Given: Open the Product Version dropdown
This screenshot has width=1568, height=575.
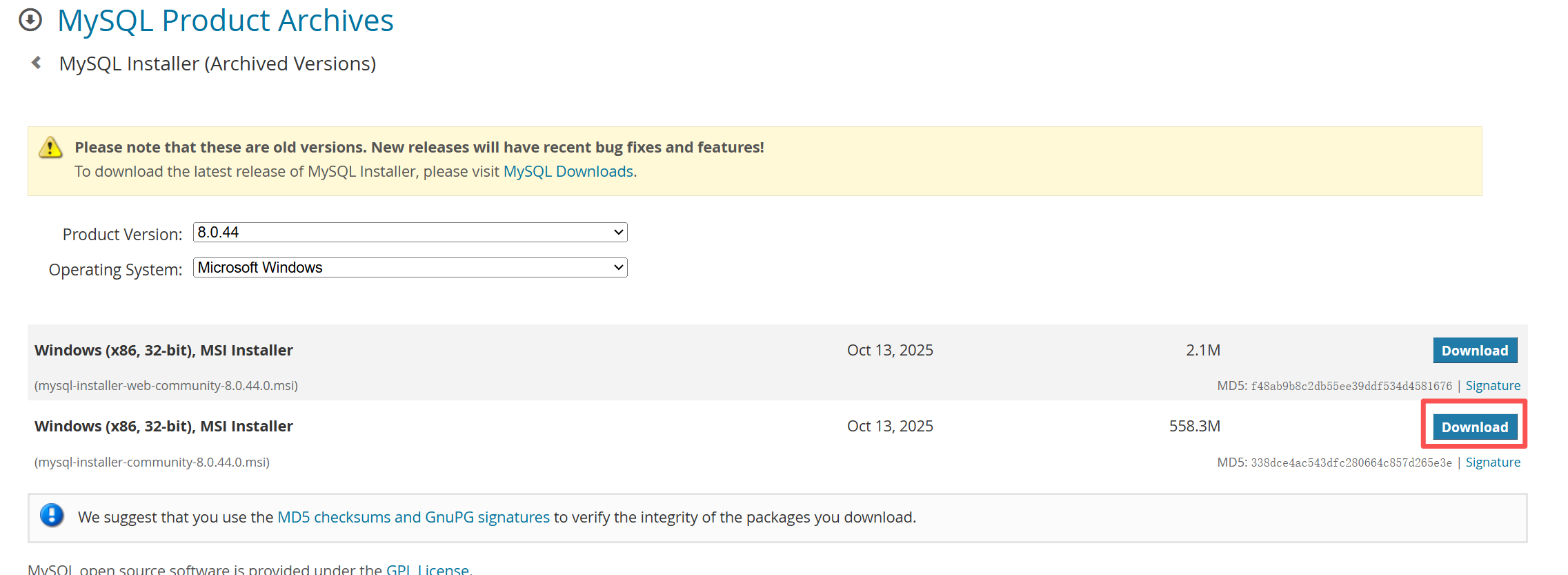Looking at the screenshot, I should click(x=410, y=232).
